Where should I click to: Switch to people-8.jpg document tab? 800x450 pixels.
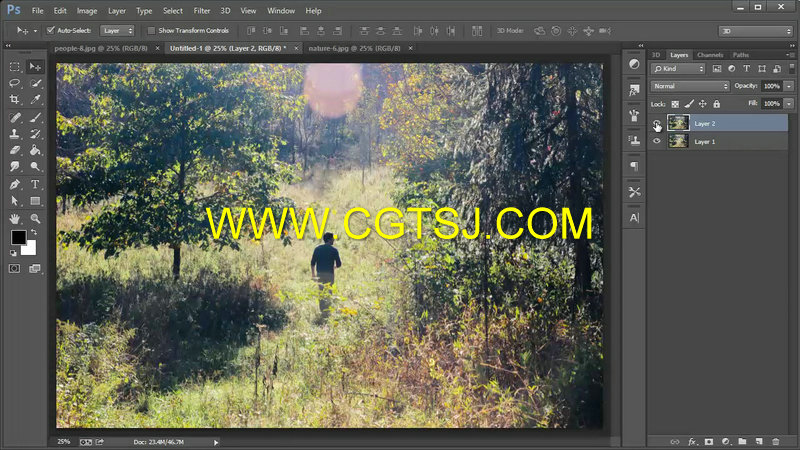[101, 48]
